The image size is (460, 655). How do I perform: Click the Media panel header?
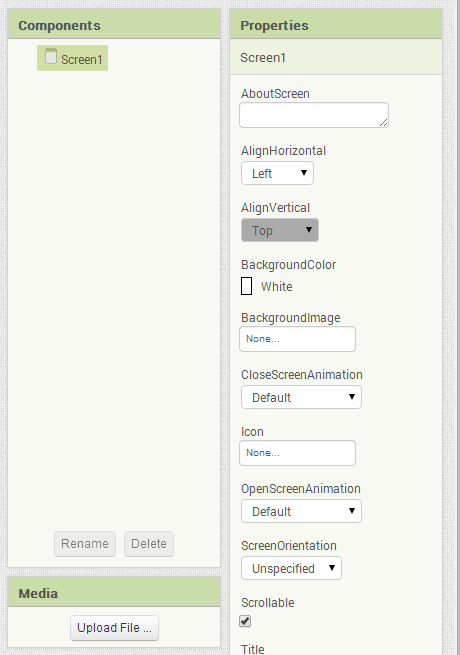pos(114,592)
